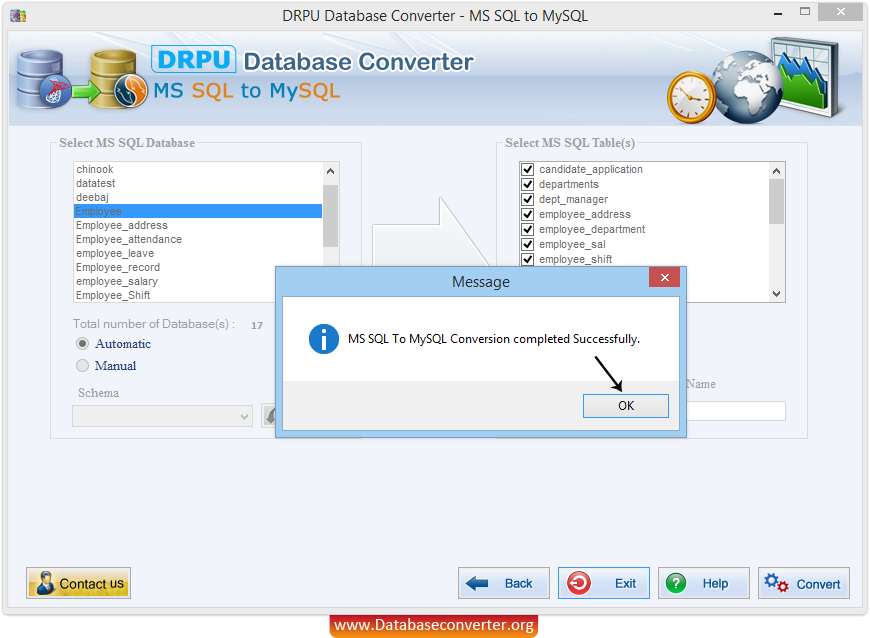Click the refresh icon beside the Schema dropdown
Screen dimensions: 870x638
click(269, 416)
